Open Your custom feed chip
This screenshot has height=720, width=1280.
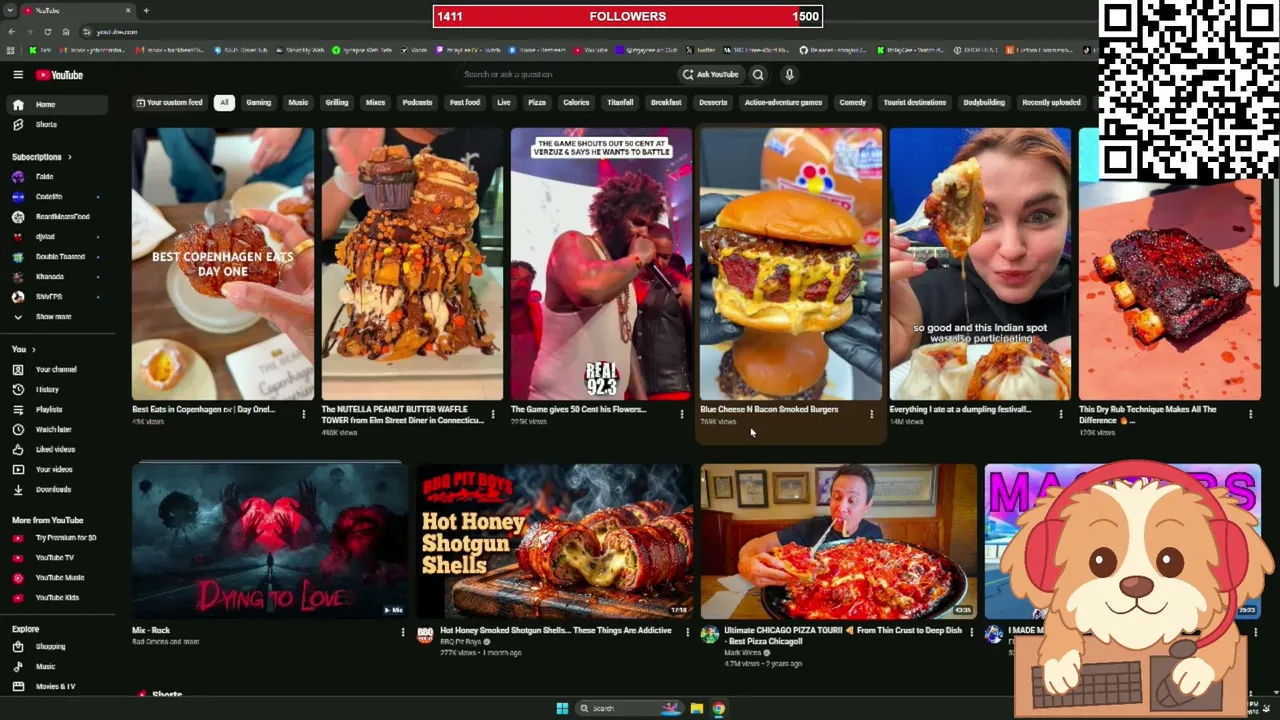pyautogui.click(x=169, y=102)
